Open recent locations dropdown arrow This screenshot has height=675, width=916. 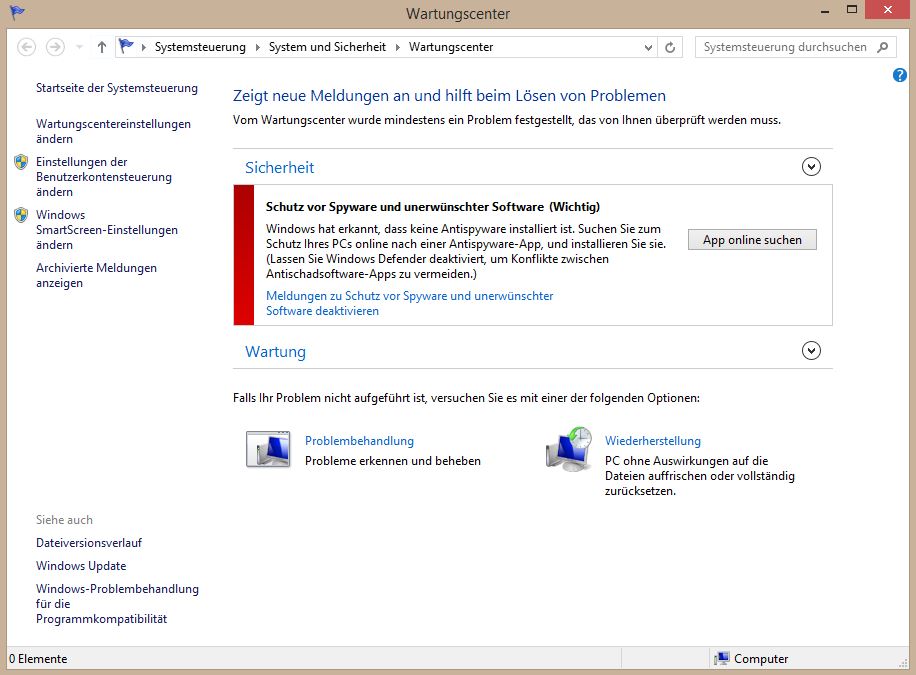coord(79,47)
